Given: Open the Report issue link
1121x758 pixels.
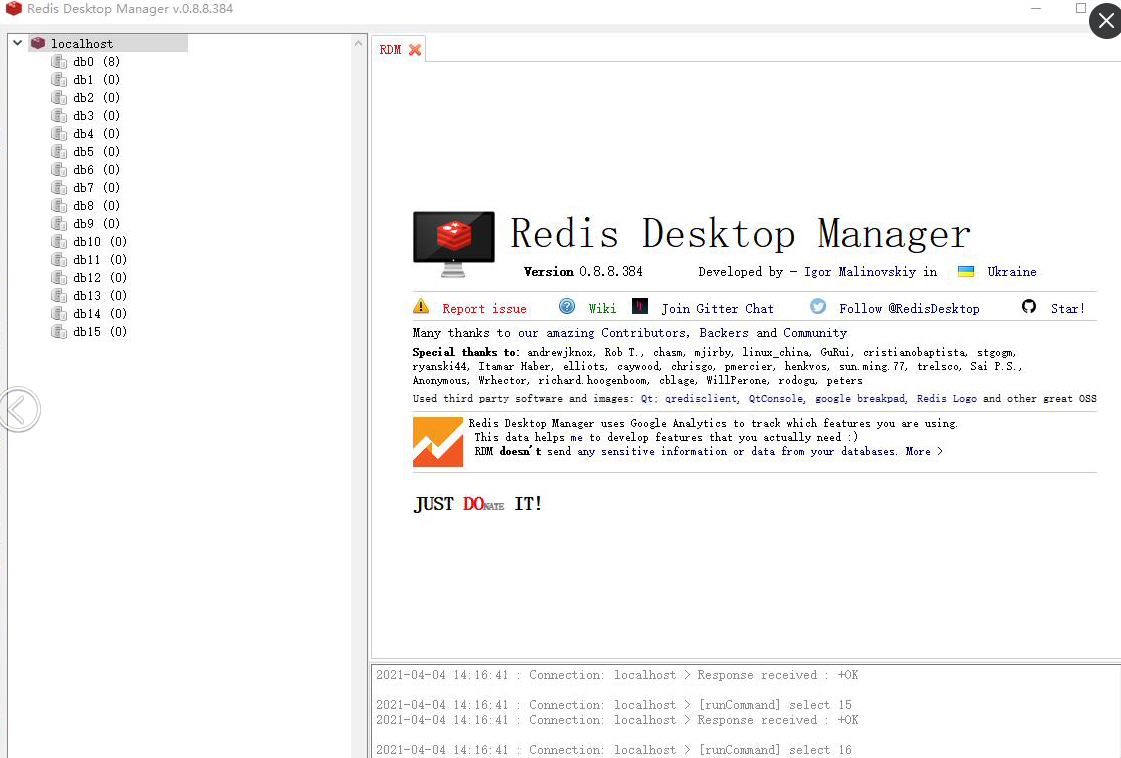Looking at the screenshot, I should coord(484,309).
